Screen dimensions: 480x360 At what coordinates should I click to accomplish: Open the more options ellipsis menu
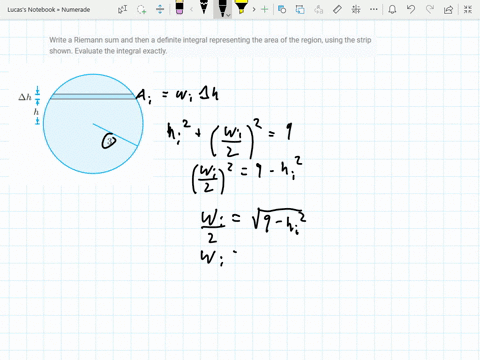(374, 9)
